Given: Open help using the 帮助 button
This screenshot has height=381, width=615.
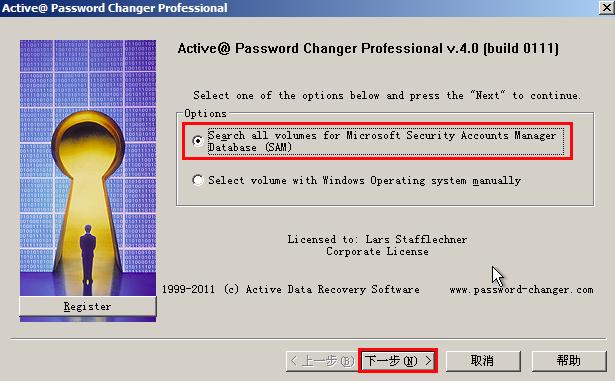Looking at the screenshot, I should (569, 361).
